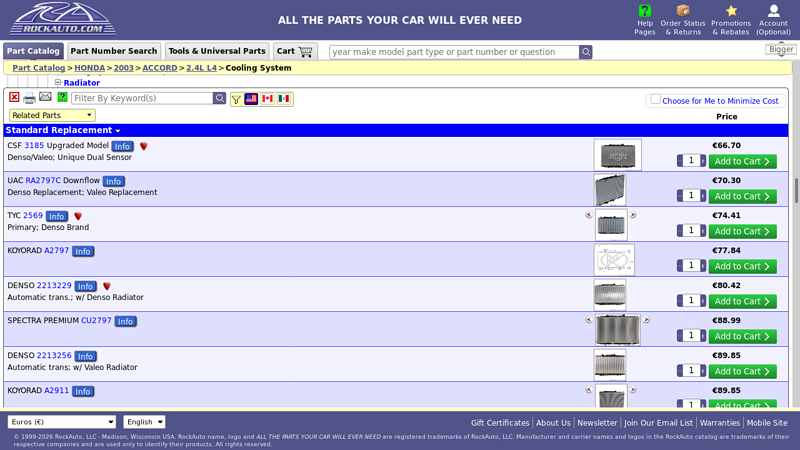Click the 2003 breadcrumb link

[123, 68]
